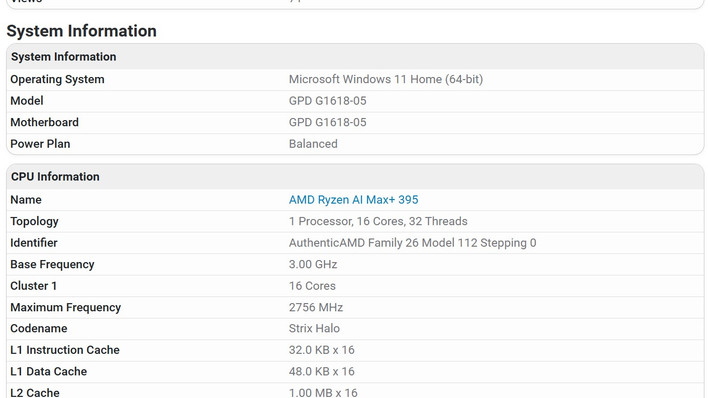Click the 'Codename' row label
This screenshot has width=708, height=398.
(x=39, y=328)
